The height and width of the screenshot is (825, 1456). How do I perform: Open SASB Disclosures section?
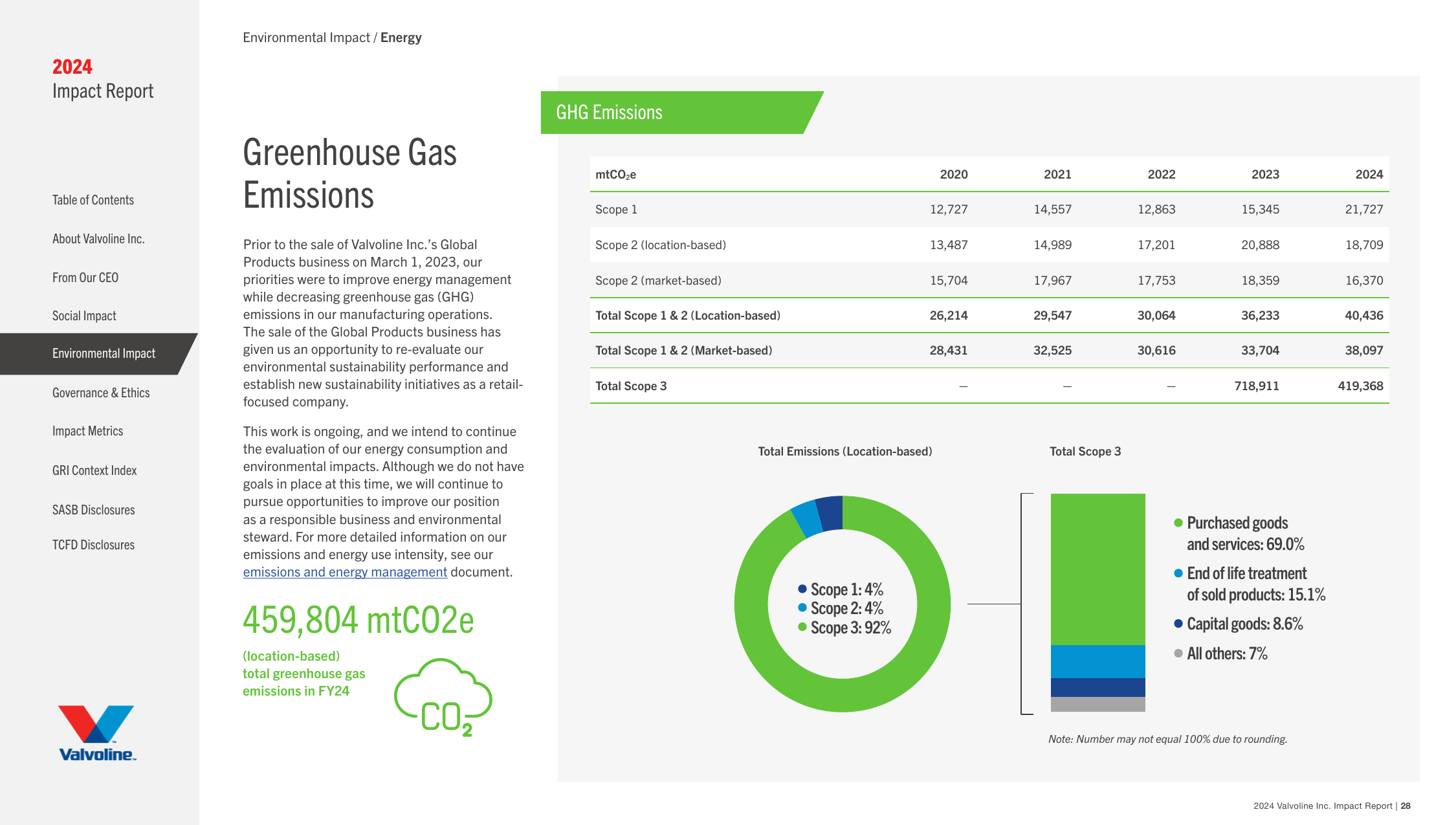click(94, 510)
